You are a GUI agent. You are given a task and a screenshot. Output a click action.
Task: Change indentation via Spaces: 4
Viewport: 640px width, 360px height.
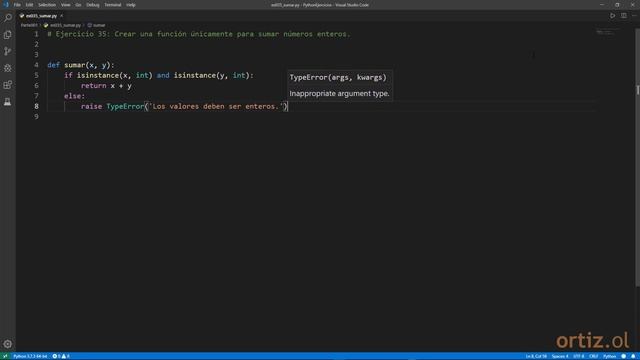[x=560, y=356]
